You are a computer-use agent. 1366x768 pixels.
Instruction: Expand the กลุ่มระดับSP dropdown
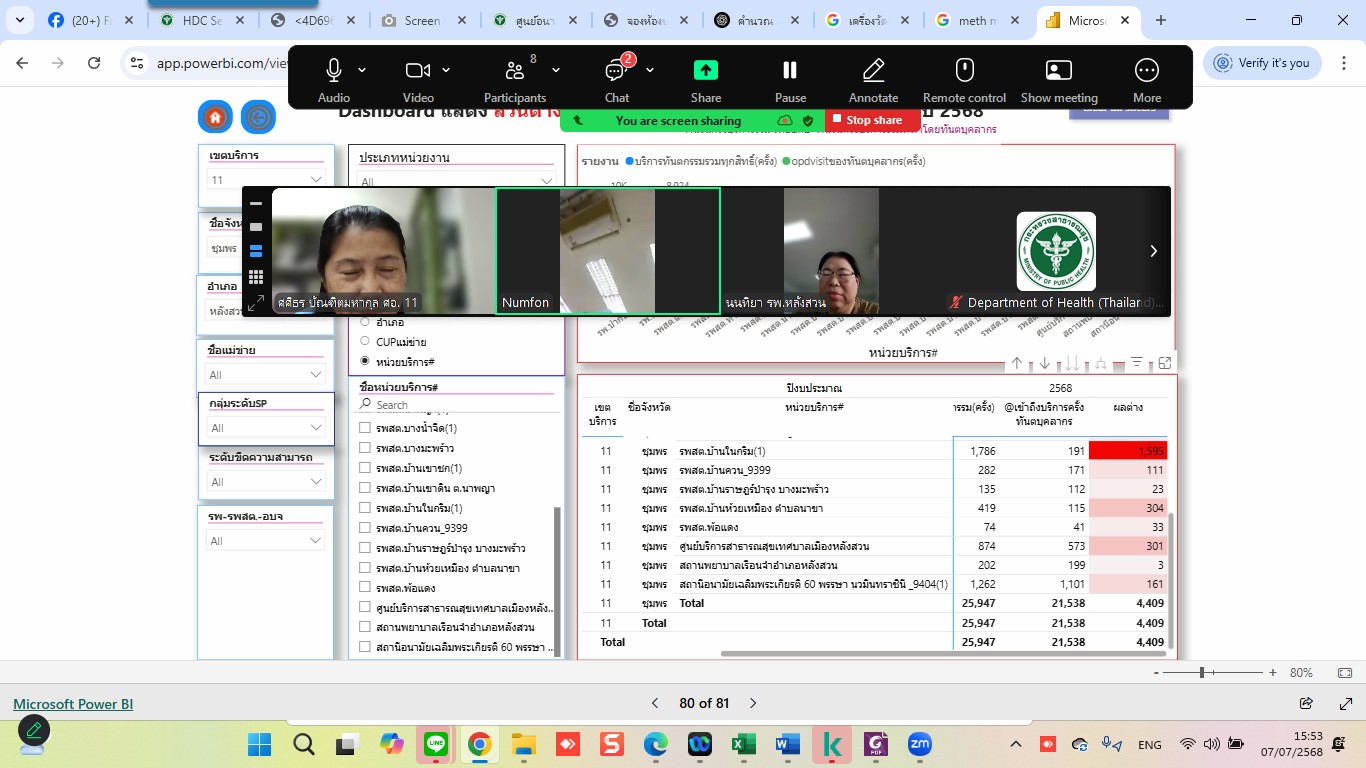(x=265, y=428)
